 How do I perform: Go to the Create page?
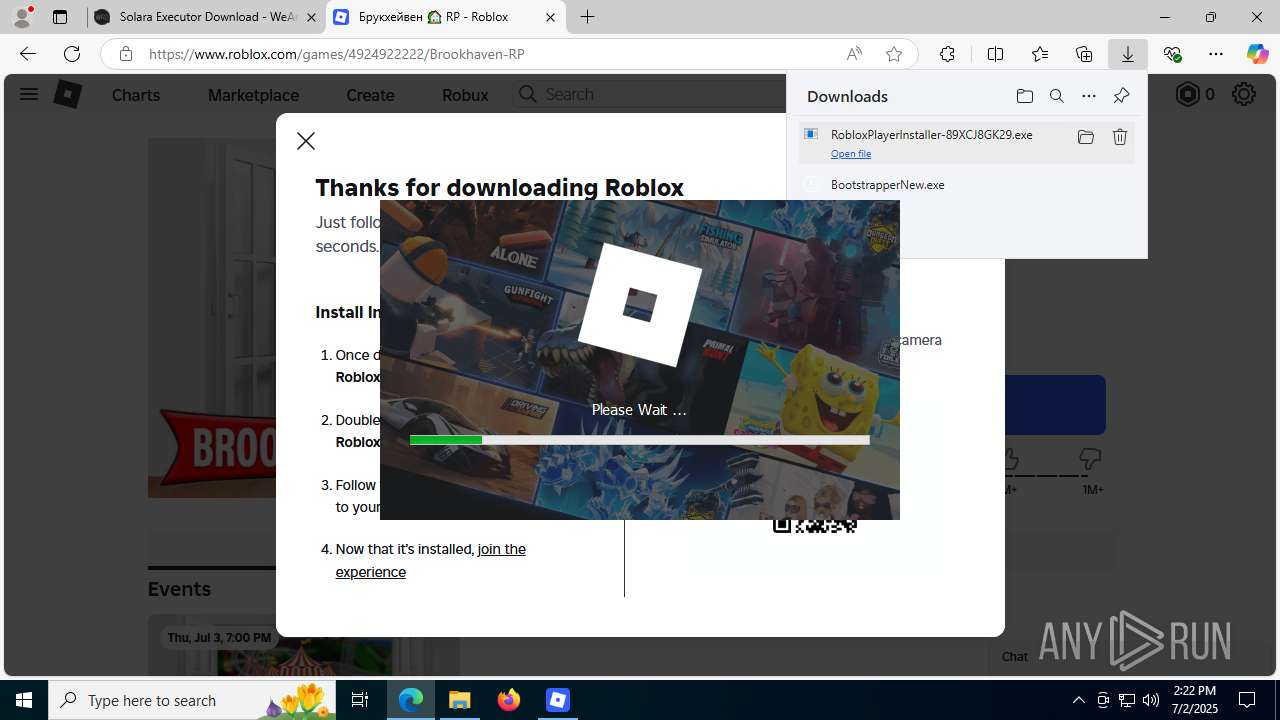pyautogui.click(x=370, y=95)
